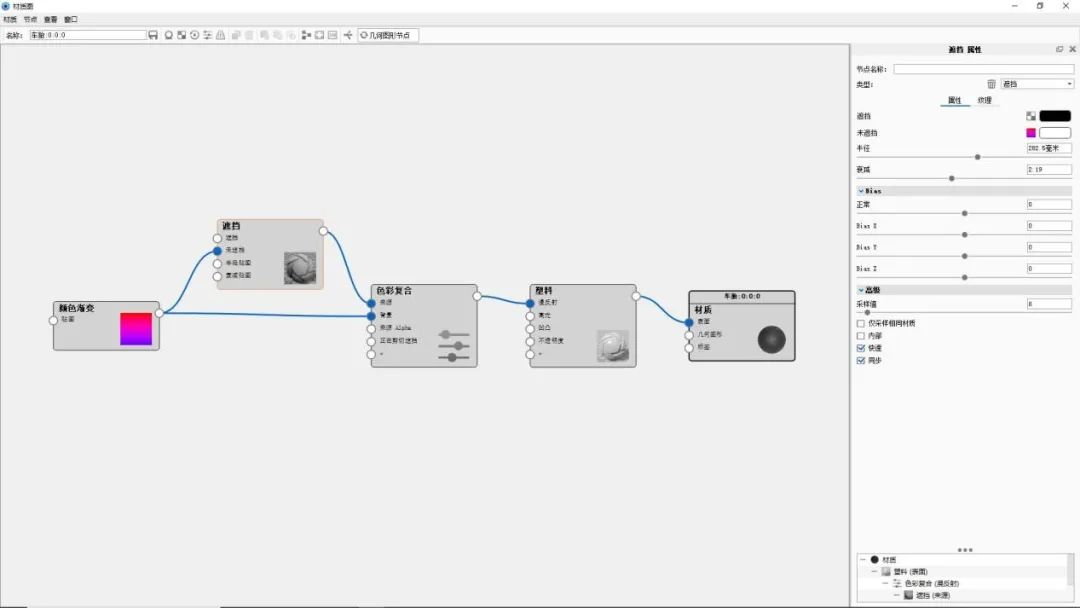Click the sliders icon on the 色彩复合 node
This screenshot has height=608, width=1080.
coord(454,346)
